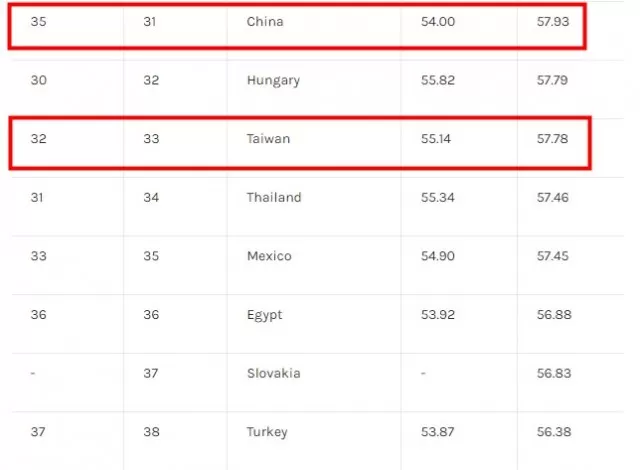Image resolution: width=640 pixels, height=470 pixels.
Task: Select Egypt's score 53.92
Action: tap(438, 315)
